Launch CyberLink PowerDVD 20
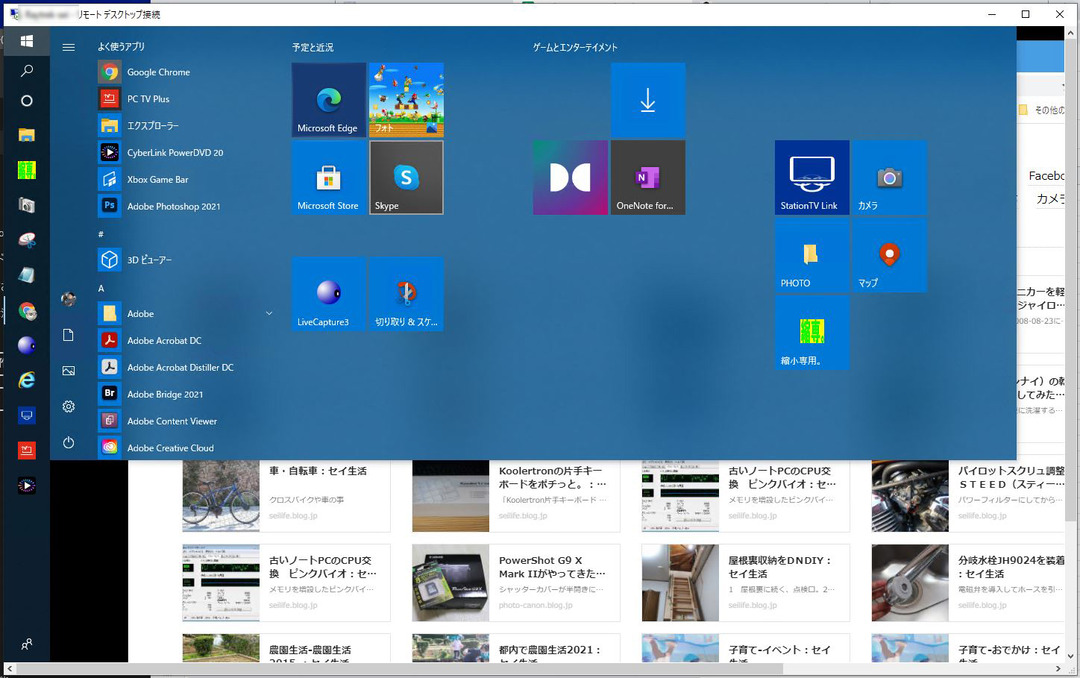The height and width of the screenshot is (678, 1080). 175,153
